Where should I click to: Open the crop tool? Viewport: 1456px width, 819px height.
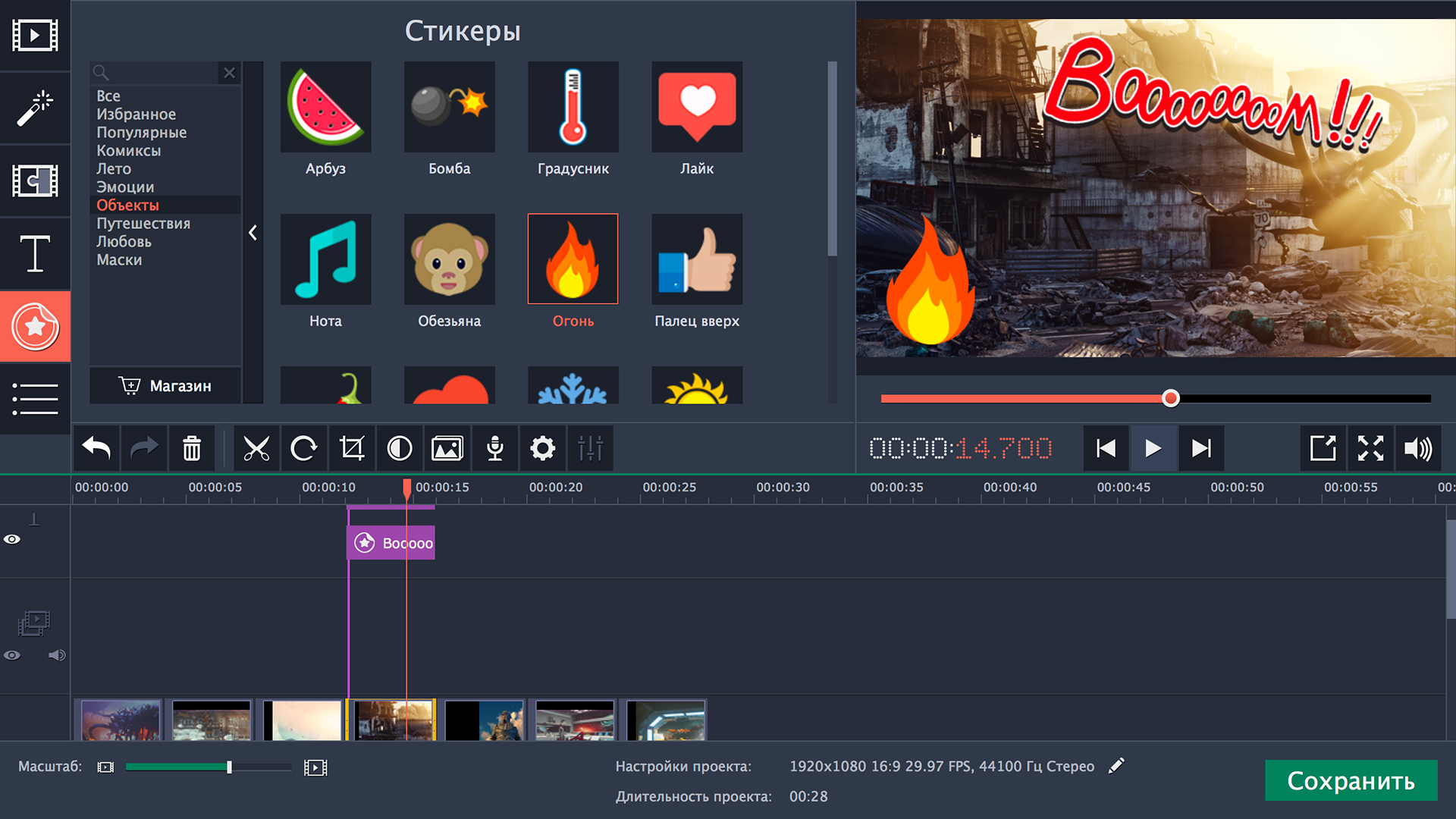click(x=352, y=449)
